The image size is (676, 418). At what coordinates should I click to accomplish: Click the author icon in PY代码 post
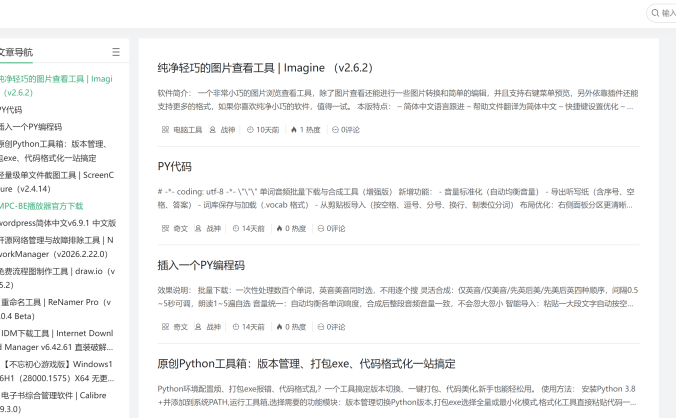[198, 228]
